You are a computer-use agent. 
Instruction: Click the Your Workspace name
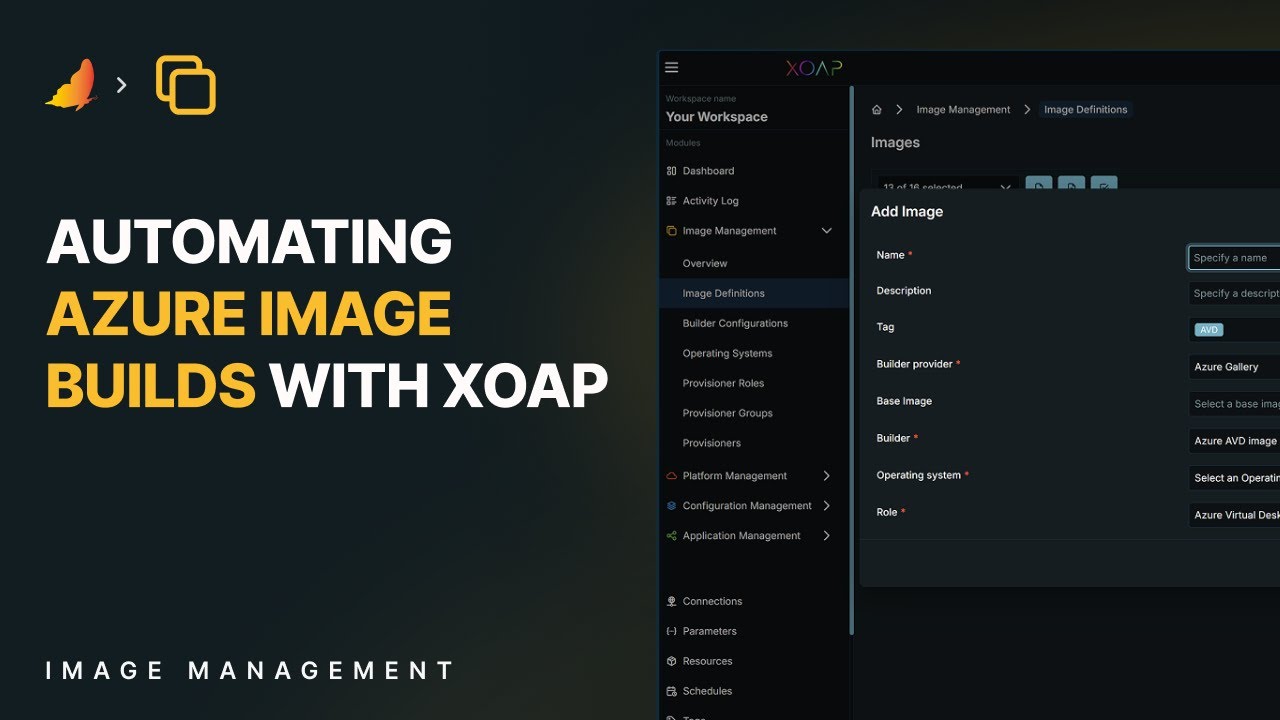pos(717,117)
